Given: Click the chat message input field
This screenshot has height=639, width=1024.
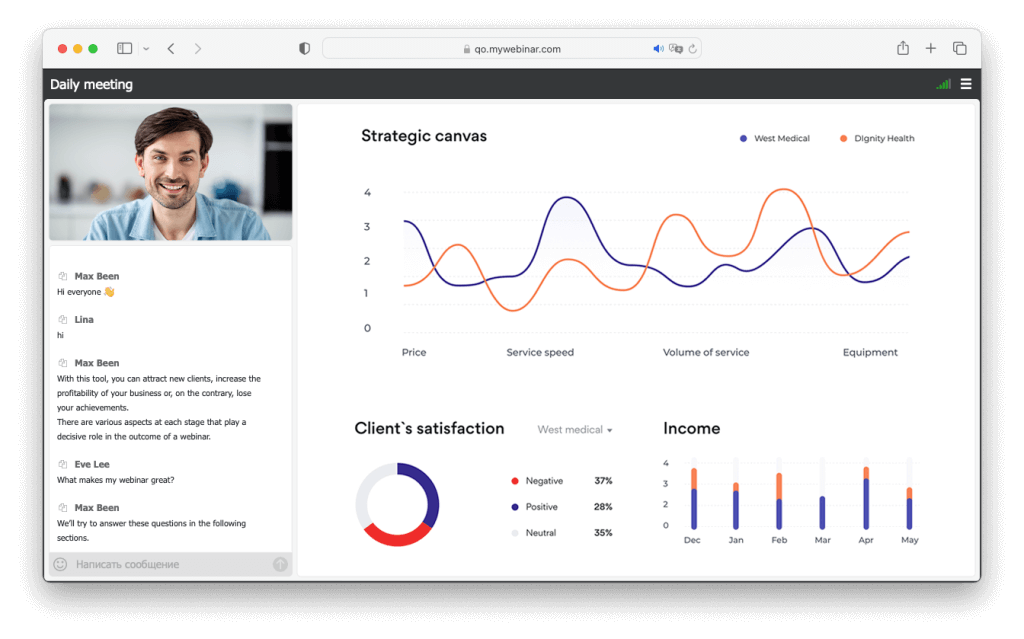Looking at the screenshot, I should (x=170, y=564).
